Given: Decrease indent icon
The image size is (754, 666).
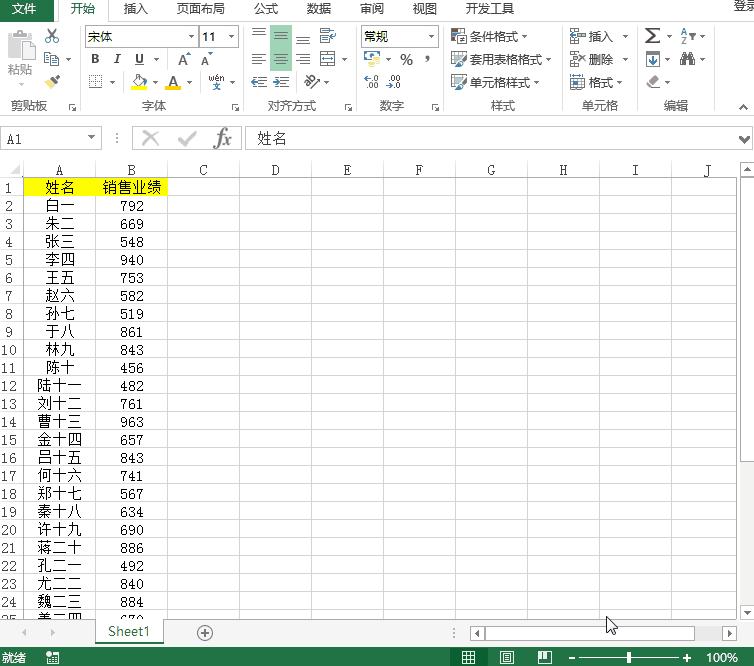Looking at the screenshot, I should coord(259,82).
